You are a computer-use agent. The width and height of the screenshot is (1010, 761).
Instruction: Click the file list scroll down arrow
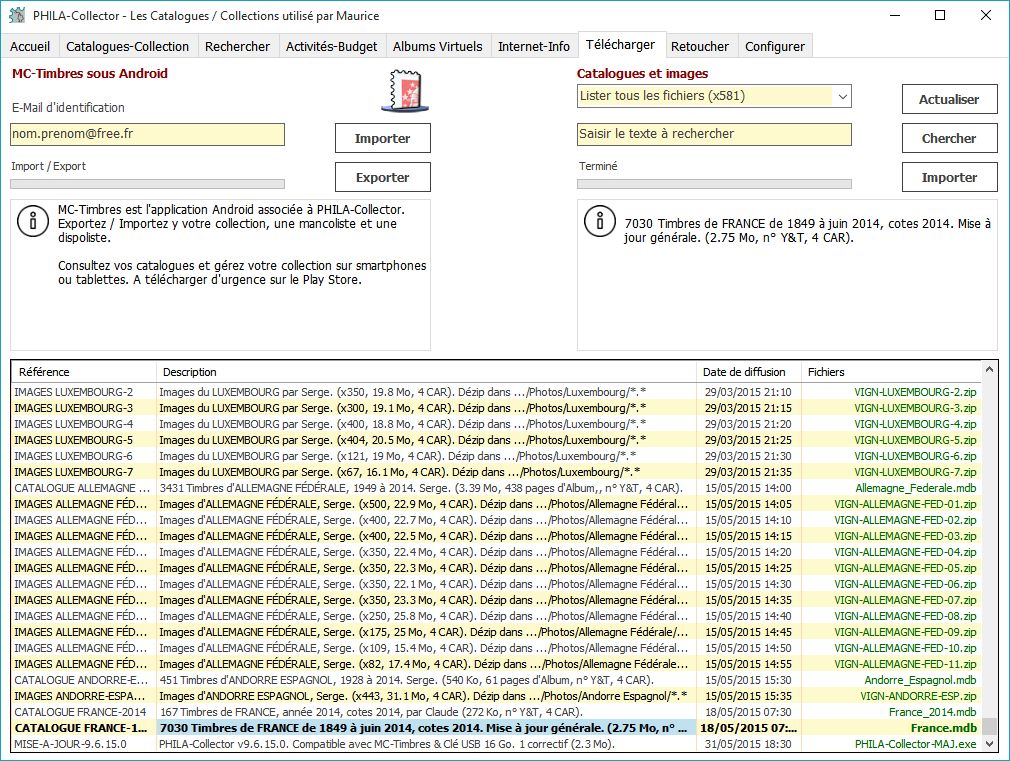coord(989,744)
